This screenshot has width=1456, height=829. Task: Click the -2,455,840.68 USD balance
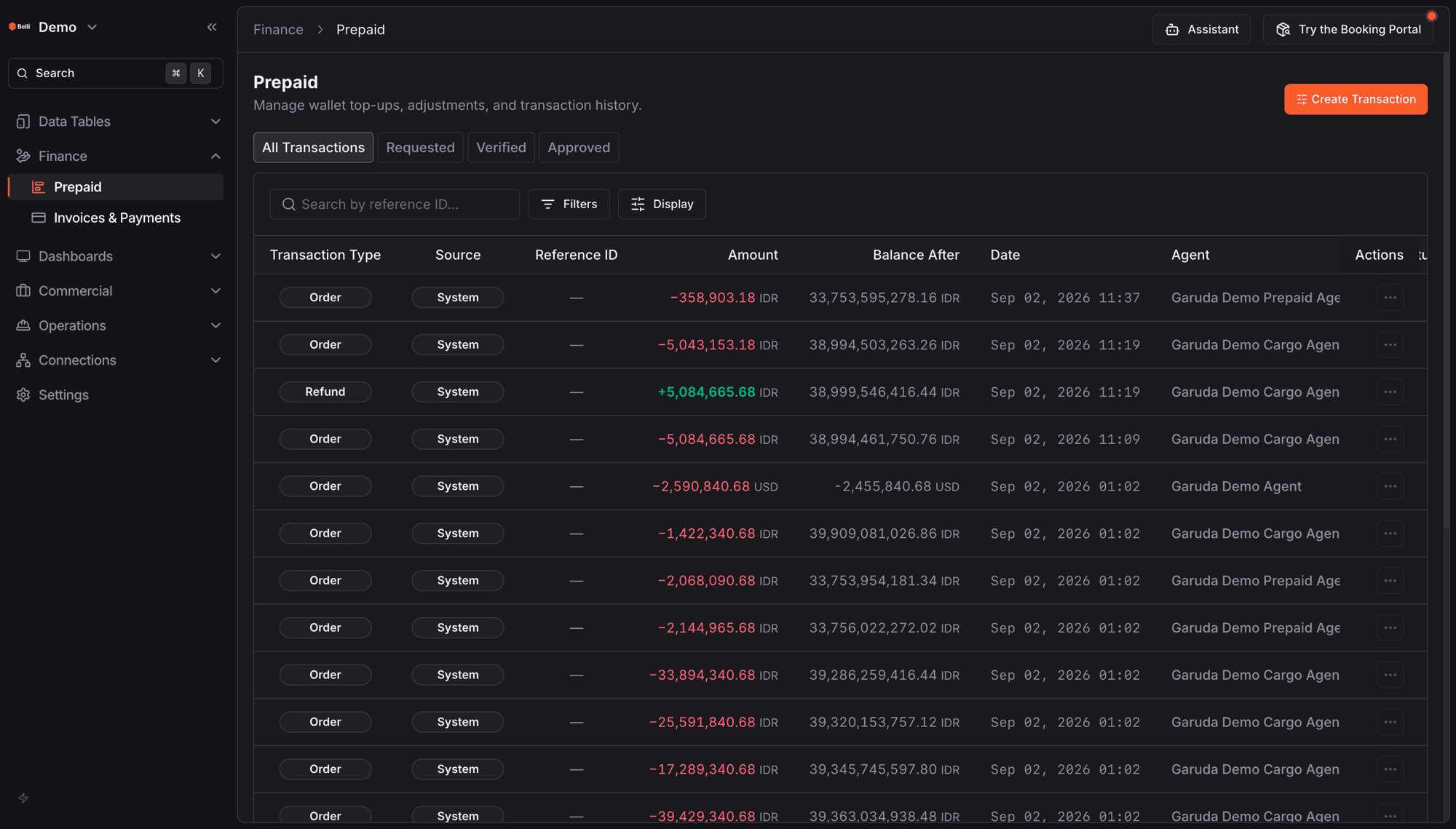(x=897, y=486)
